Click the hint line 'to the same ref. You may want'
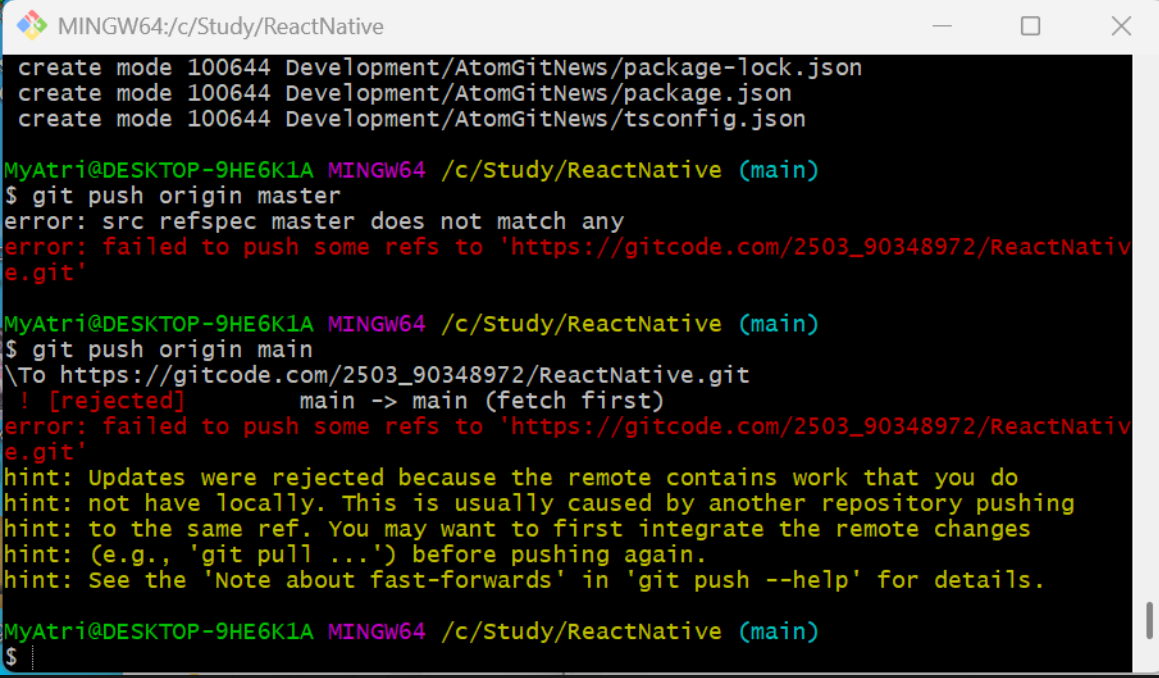This screenshot has height=678, width=1159. coord(517,529)
